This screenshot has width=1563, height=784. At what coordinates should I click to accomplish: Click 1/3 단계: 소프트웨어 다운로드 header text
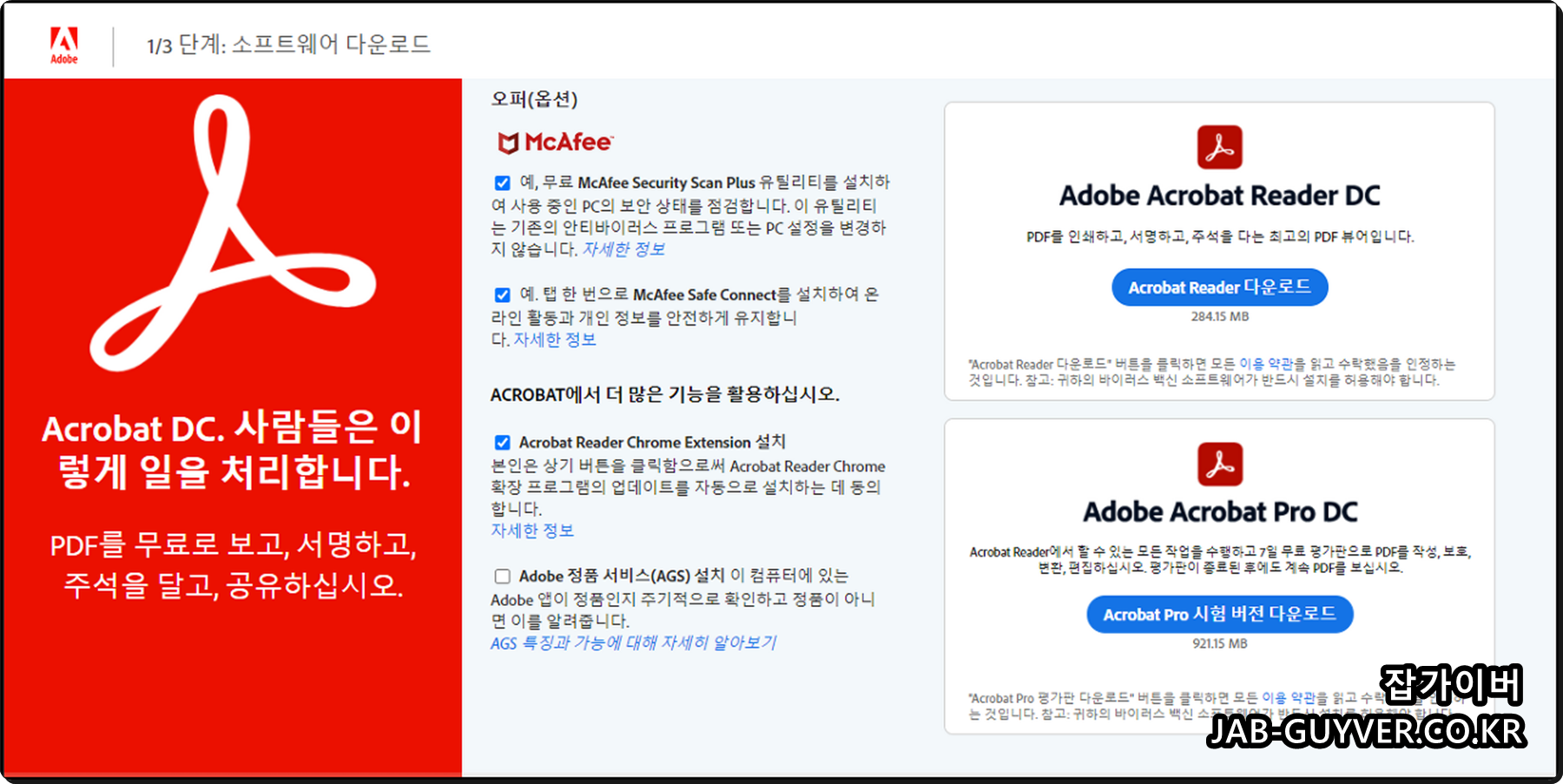(288, 44)
